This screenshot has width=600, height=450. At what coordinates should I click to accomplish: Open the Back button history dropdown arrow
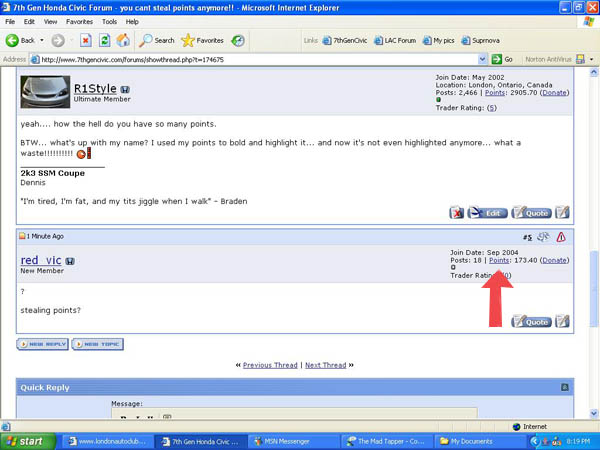(41, 40)
